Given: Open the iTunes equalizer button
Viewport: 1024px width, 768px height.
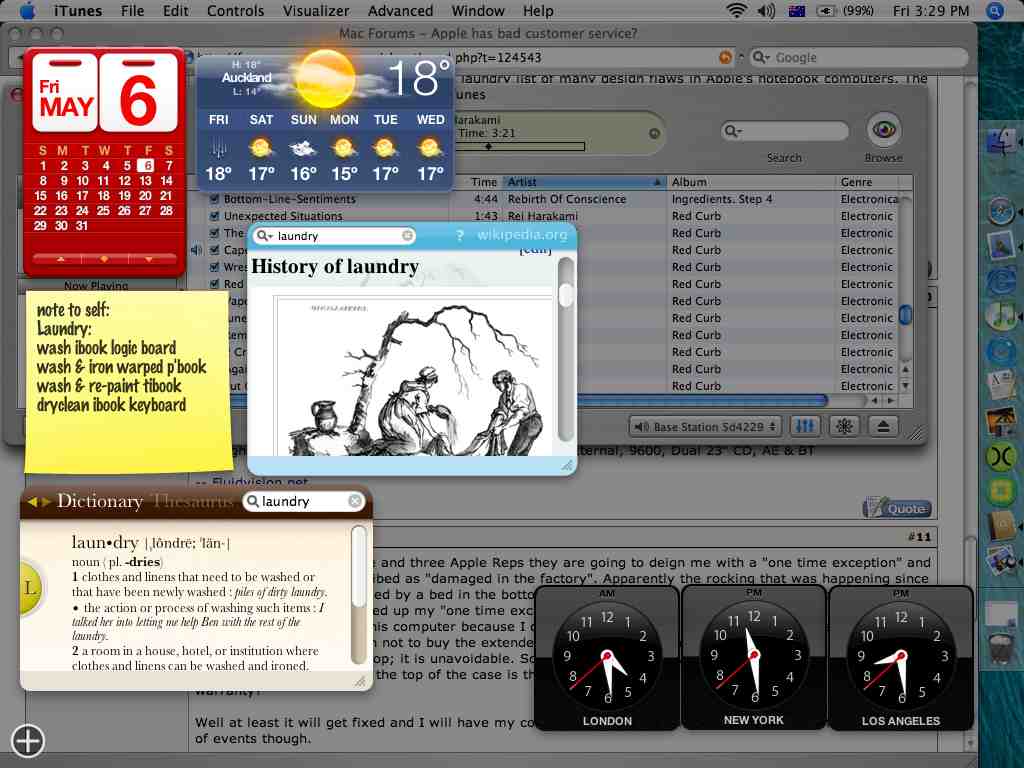Looking at the screenshot, I should coord(805,426).
